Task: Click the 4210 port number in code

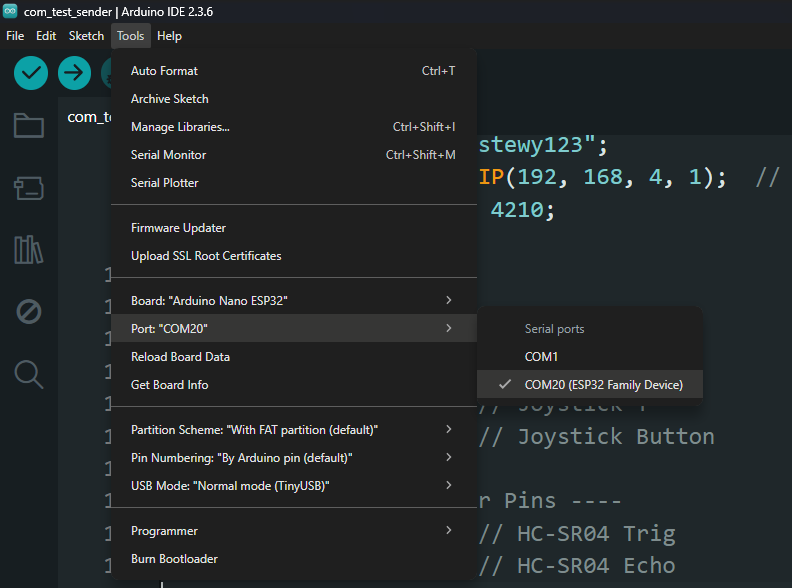Action: 516,210
